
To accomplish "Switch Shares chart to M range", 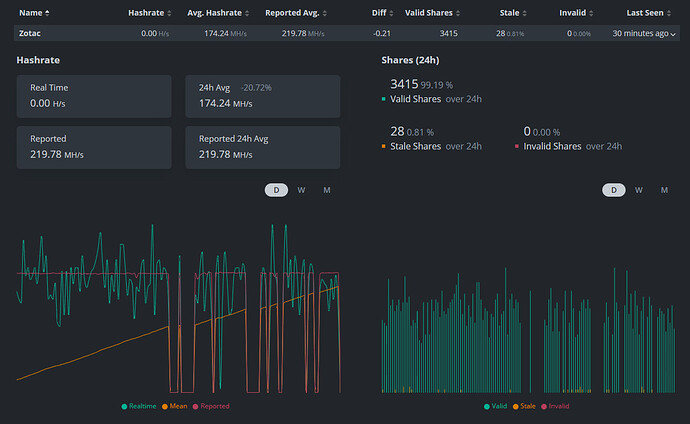I will (664, 190).
